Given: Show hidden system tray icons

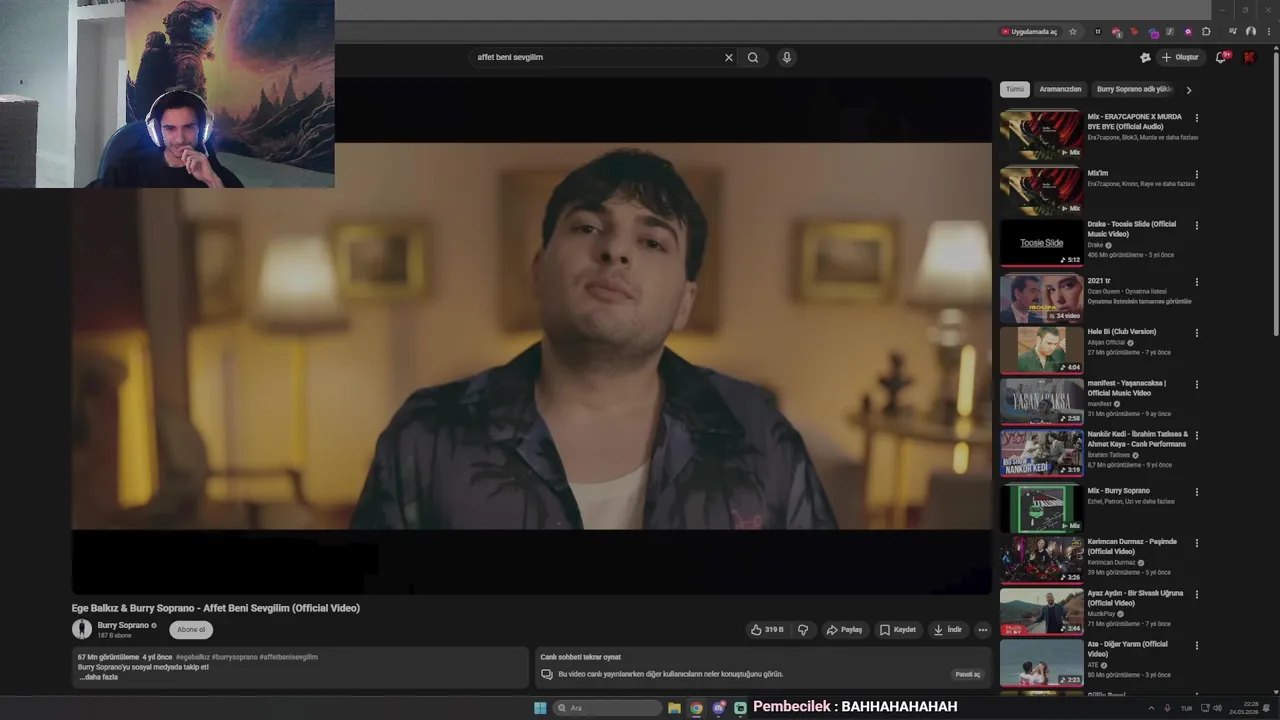Looking at the screenshot, I should [x=1150, y=708].
